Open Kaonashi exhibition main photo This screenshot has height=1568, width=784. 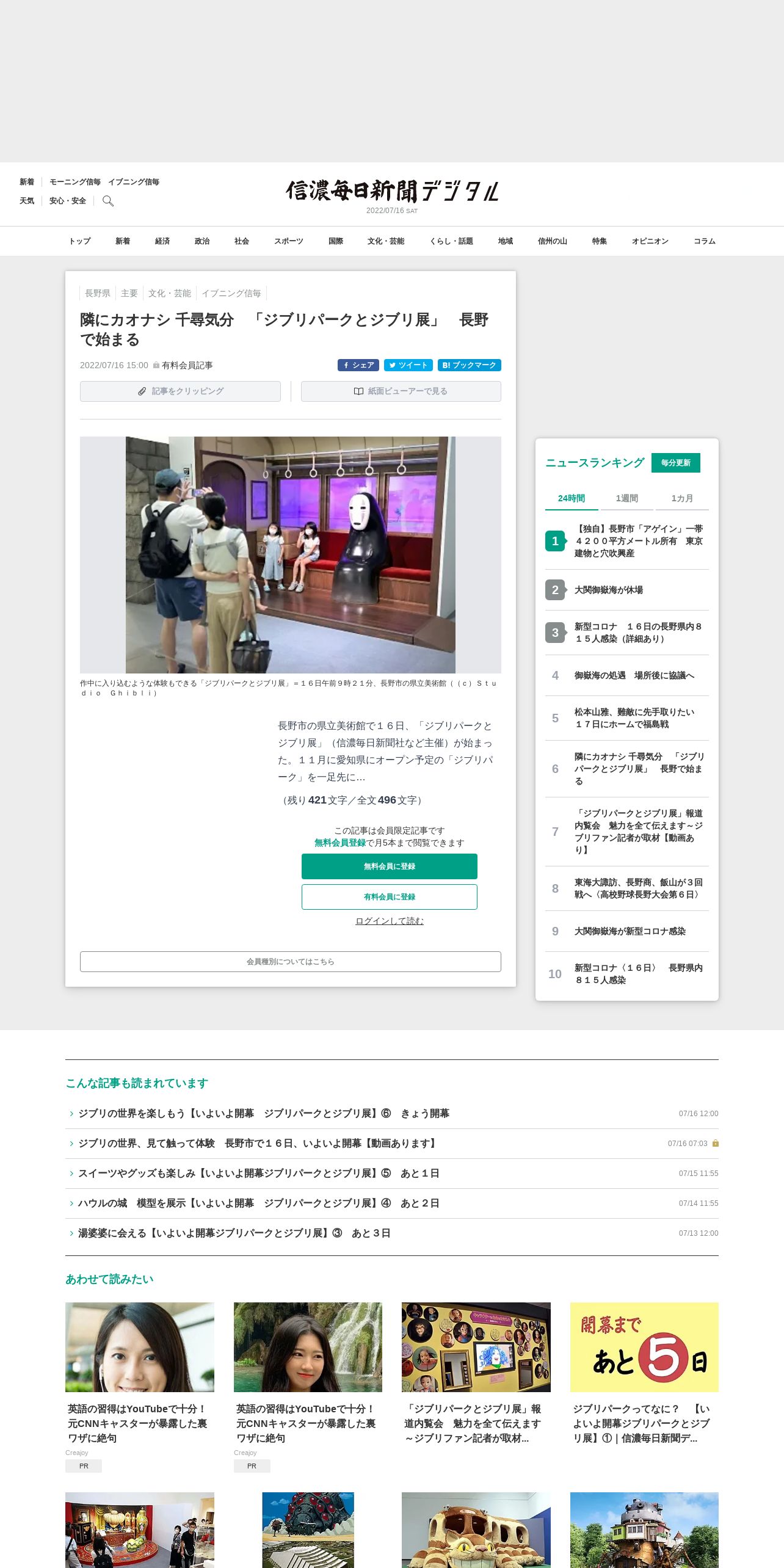291,555
